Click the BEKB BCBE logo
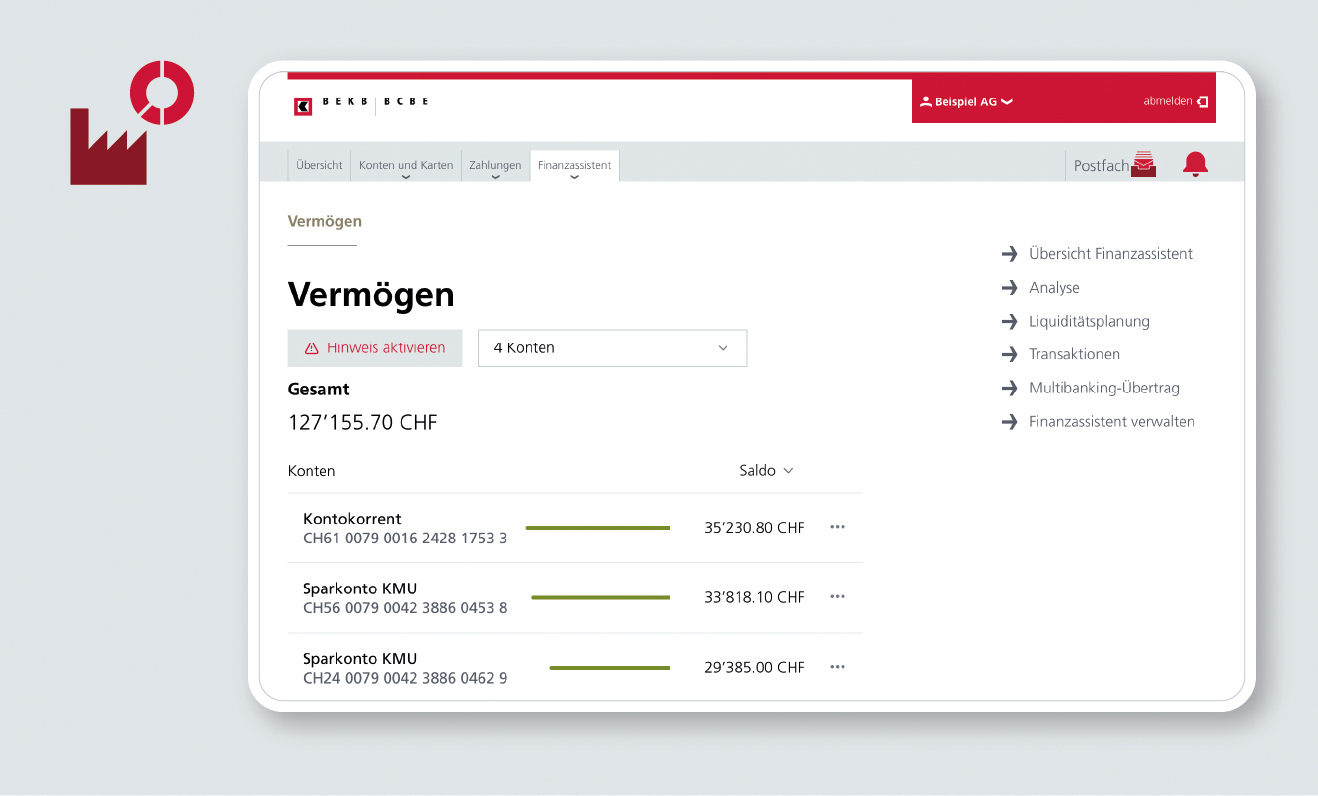 [360, 104]
